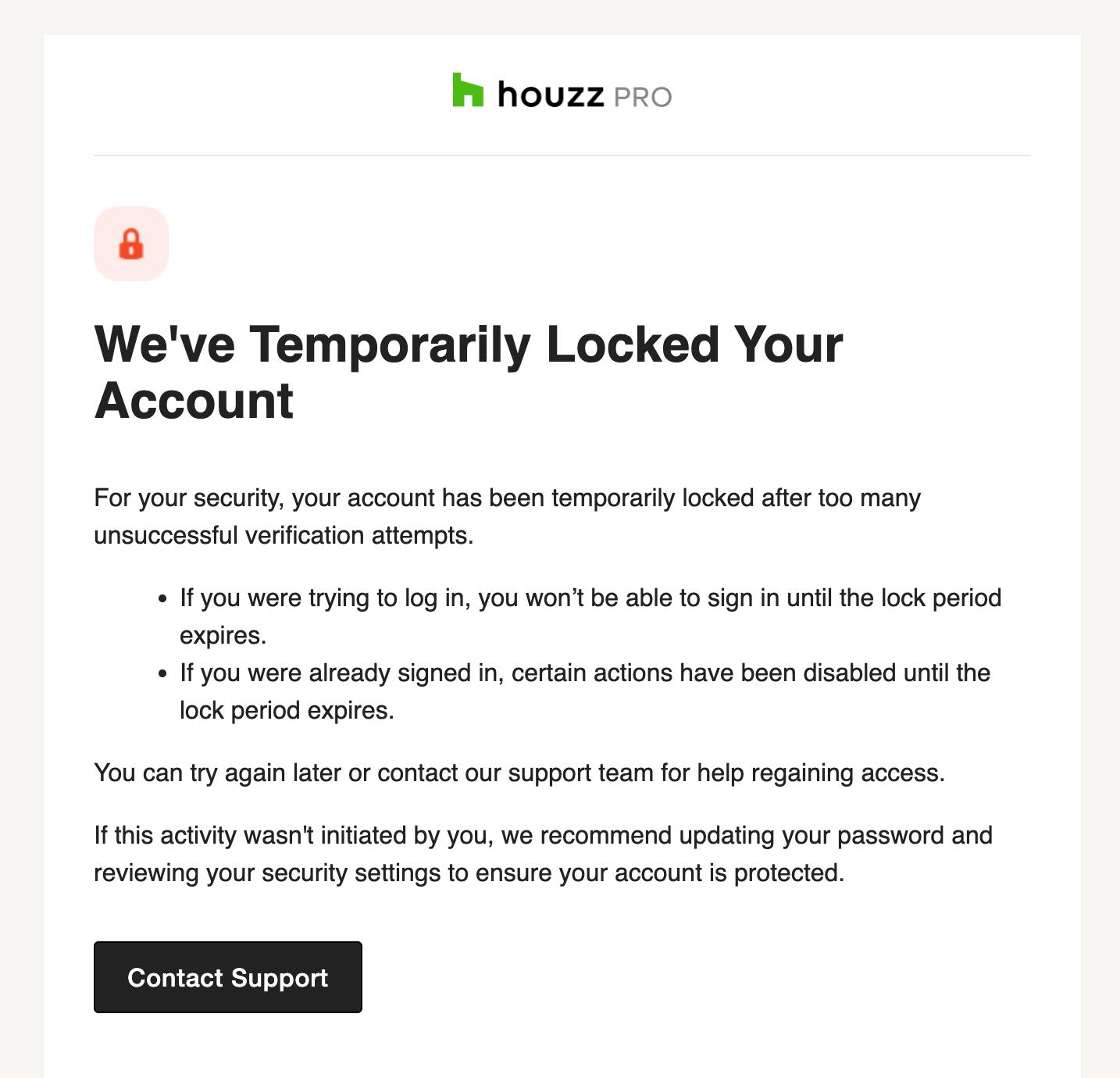Click the "If this activity wasn't initiated" line
1120x1078 pixels.
click(544, 836)
